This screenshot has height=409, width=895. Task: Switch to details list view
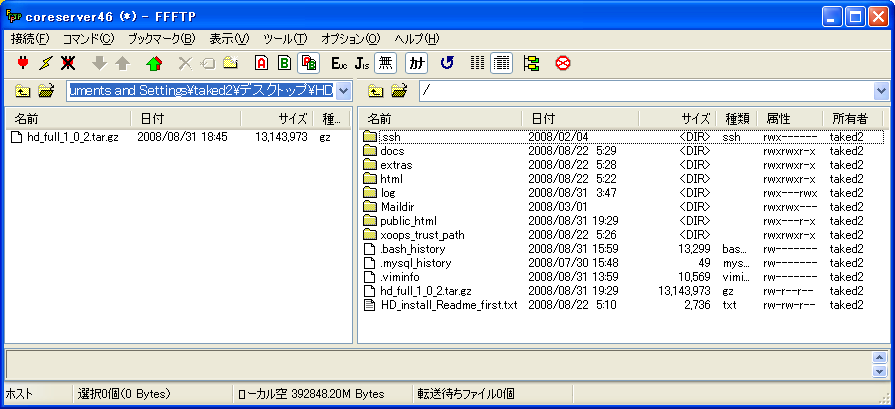(501, 63)
